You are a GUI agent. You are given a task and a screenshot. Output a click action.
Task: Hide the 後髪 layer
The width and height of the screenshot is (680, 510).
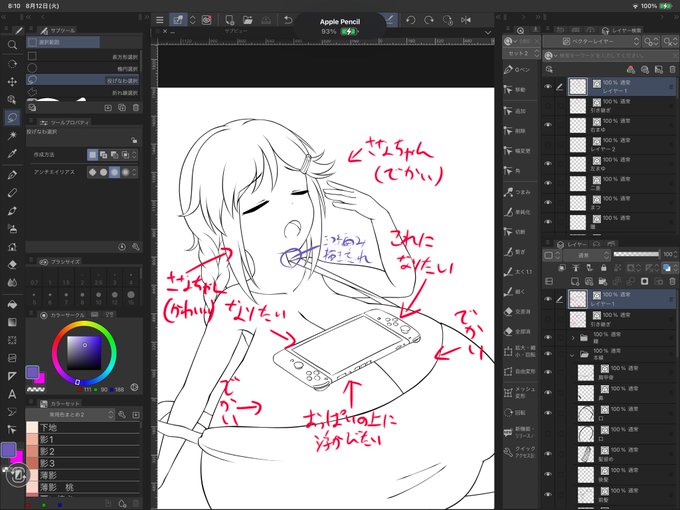point(548,474)
